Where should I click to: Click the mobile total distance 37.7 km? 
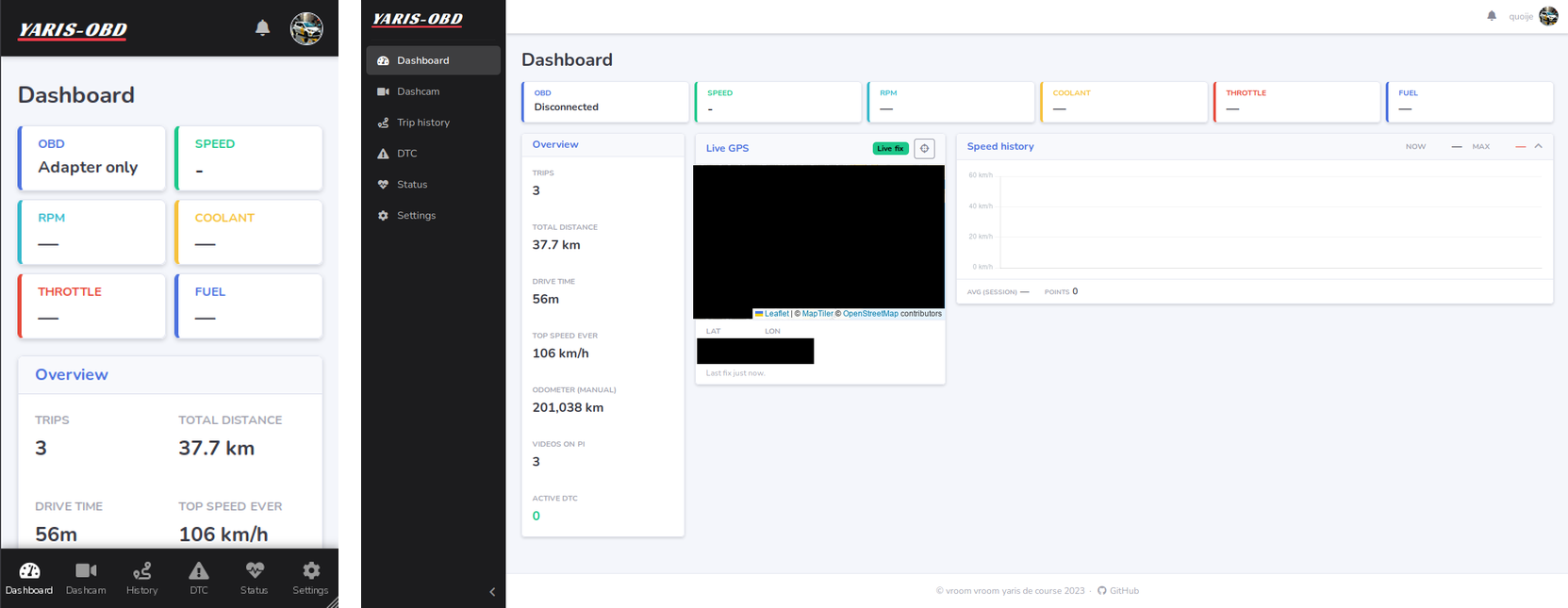217,448
